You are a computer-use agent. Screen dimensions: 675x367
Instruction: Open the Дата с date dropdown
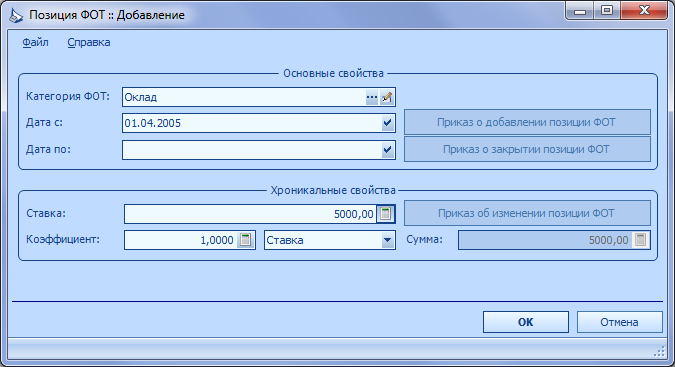pos(387,123)
